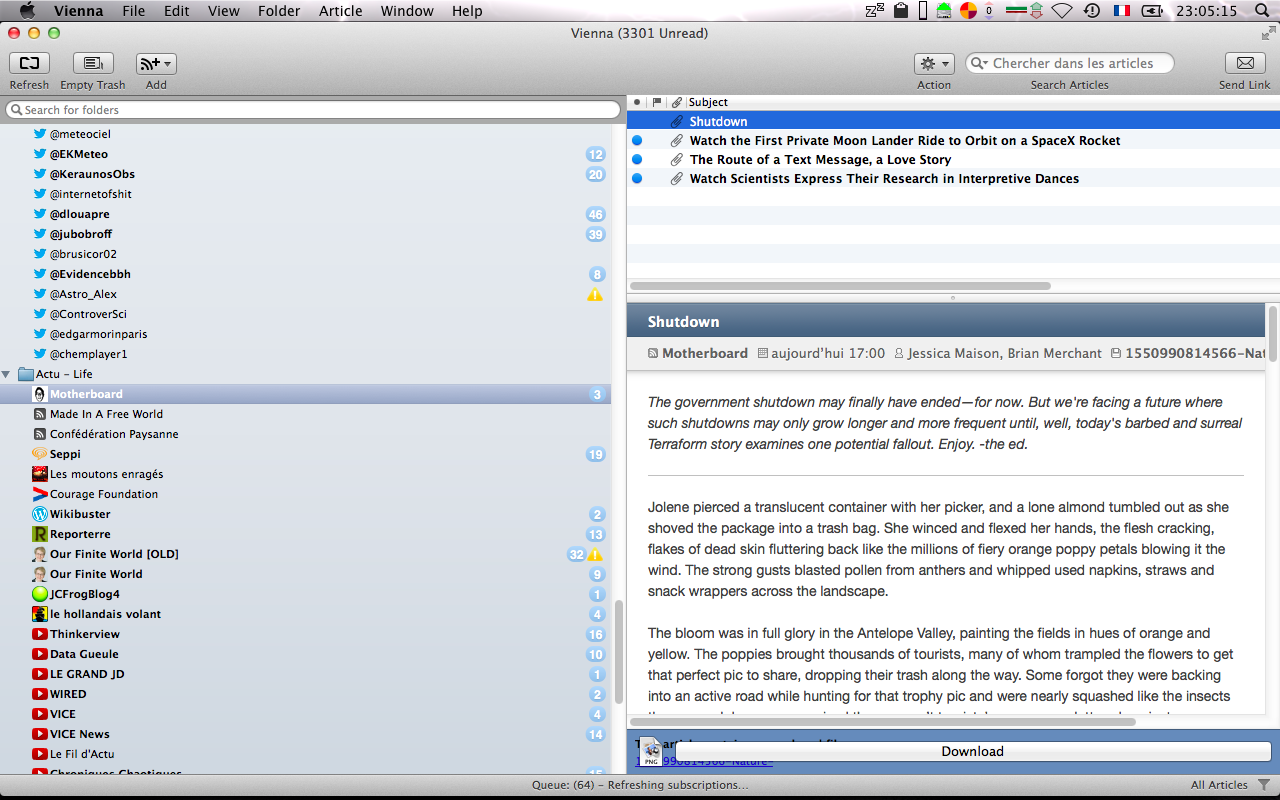Click the @KeraunosObs Twitter icon
This screenshot has height=800, width=1280.
[x=40, y=174]
